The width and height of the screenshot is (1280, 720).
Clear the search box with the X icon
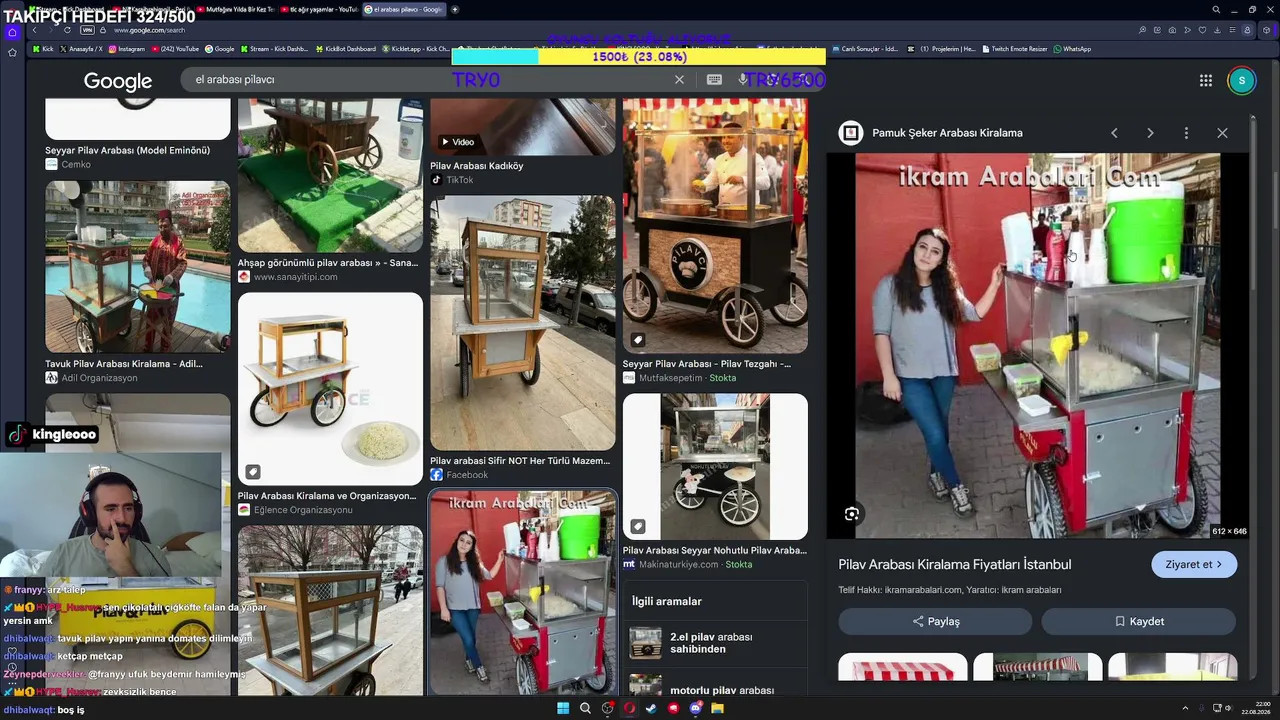(x=679, y=80)
